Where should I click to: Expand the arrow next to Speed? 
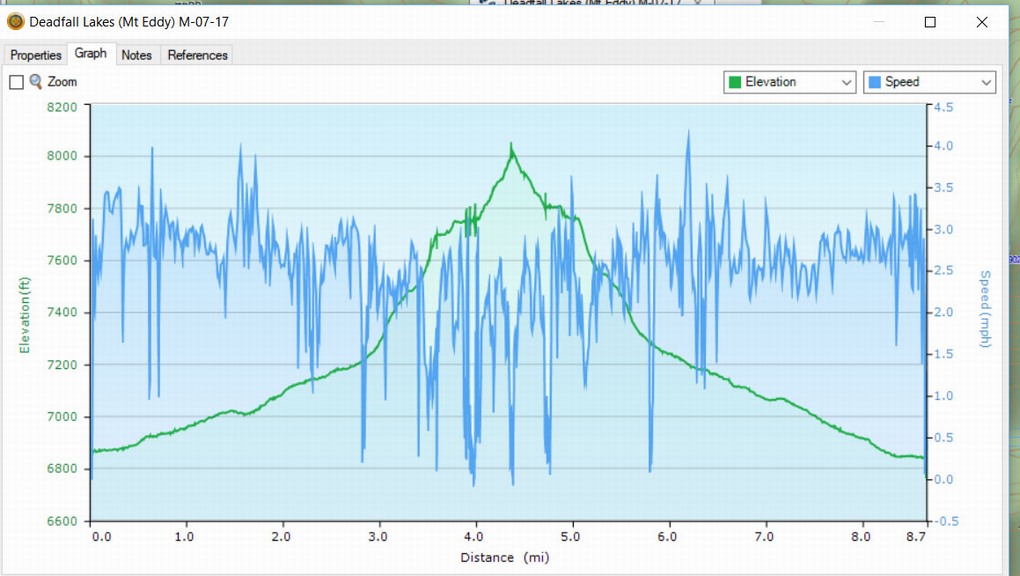(986, 83)
